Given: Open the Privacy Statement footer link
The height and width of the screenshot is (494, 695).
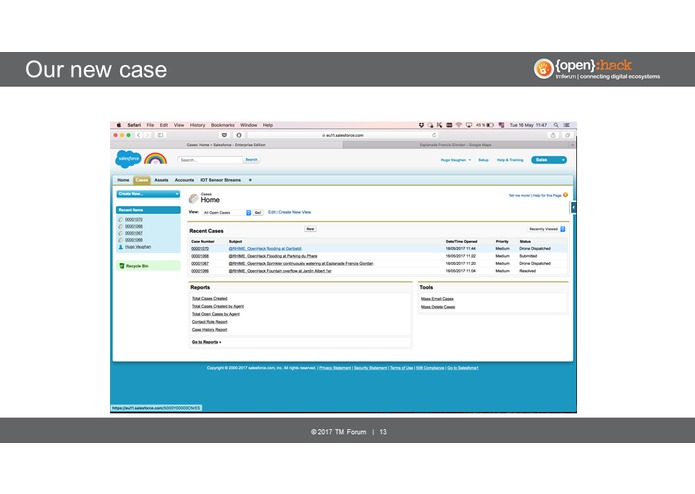Looking at the screenshot, I should click(335, 368).
